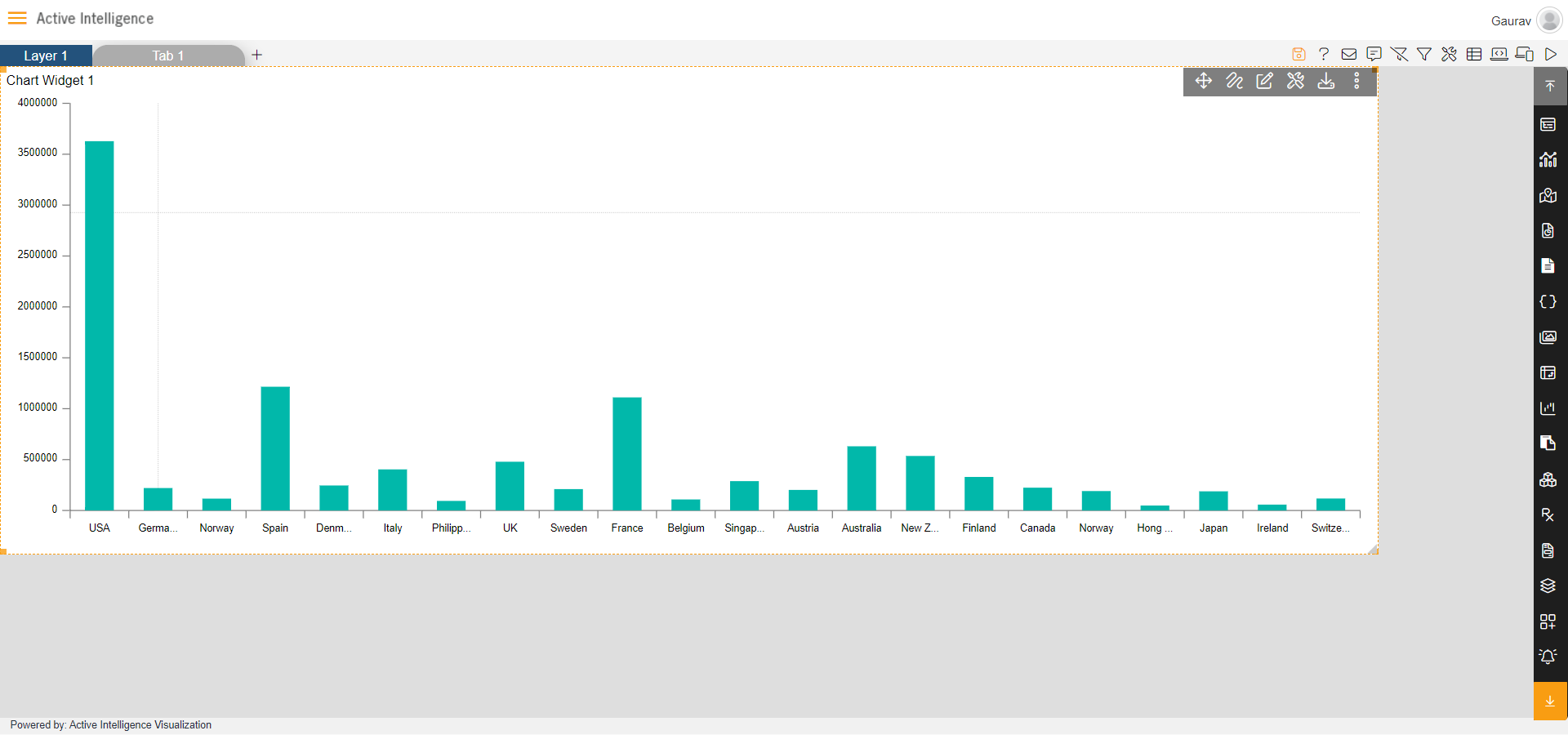Screen dimensions: 1568x735
Task: Click the Canada axis label
Action: pos(1038,528)
